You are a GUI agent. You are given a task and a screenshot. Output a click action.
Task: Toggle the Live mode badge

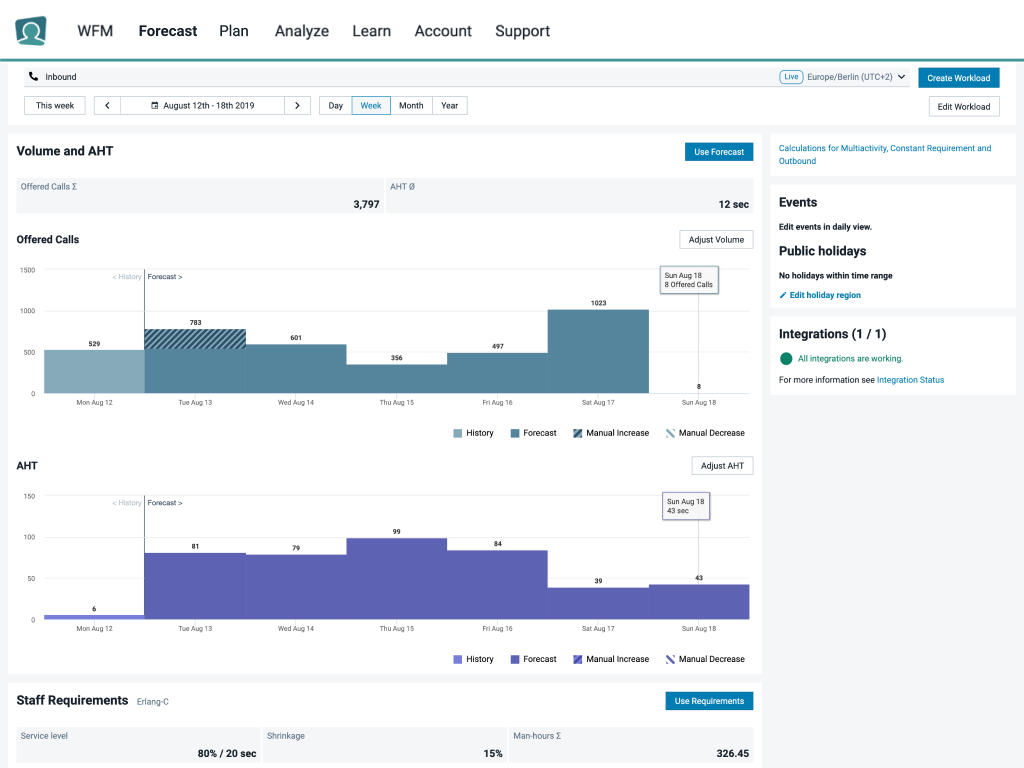(x=791, y=76)
